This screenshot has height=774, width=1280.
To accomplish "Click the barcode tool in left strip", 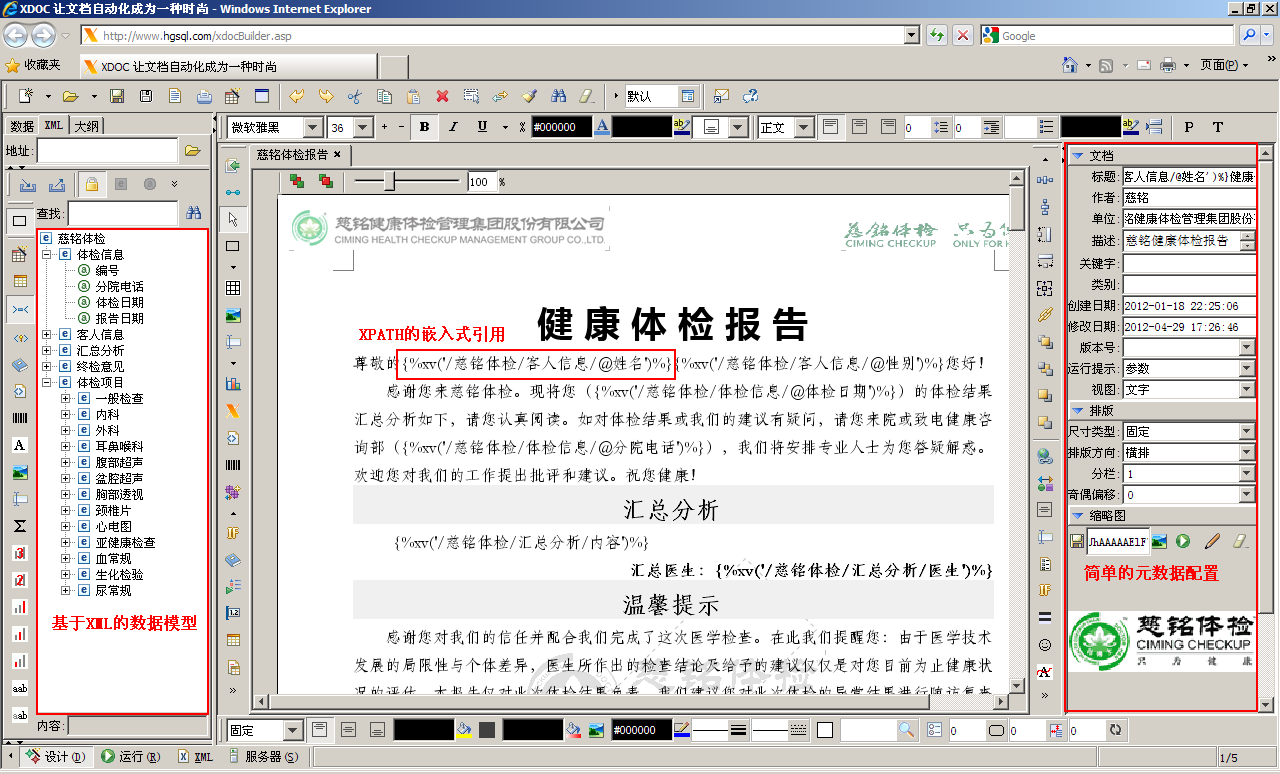I will pos(19,418).
